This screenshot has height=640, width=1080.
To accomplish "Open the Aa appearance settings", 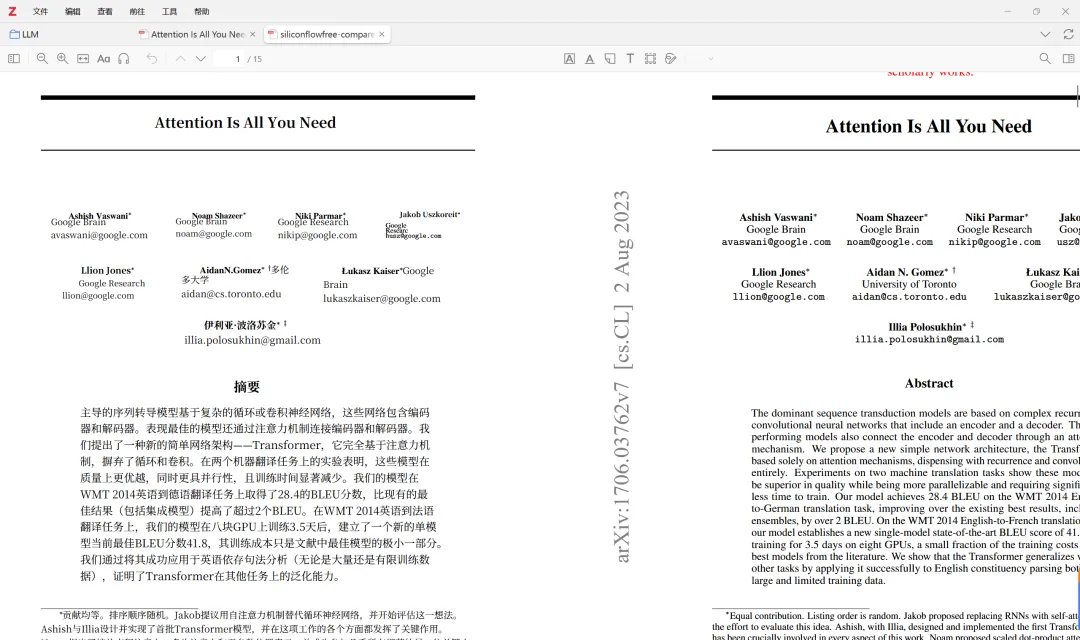I will (103, 59).
